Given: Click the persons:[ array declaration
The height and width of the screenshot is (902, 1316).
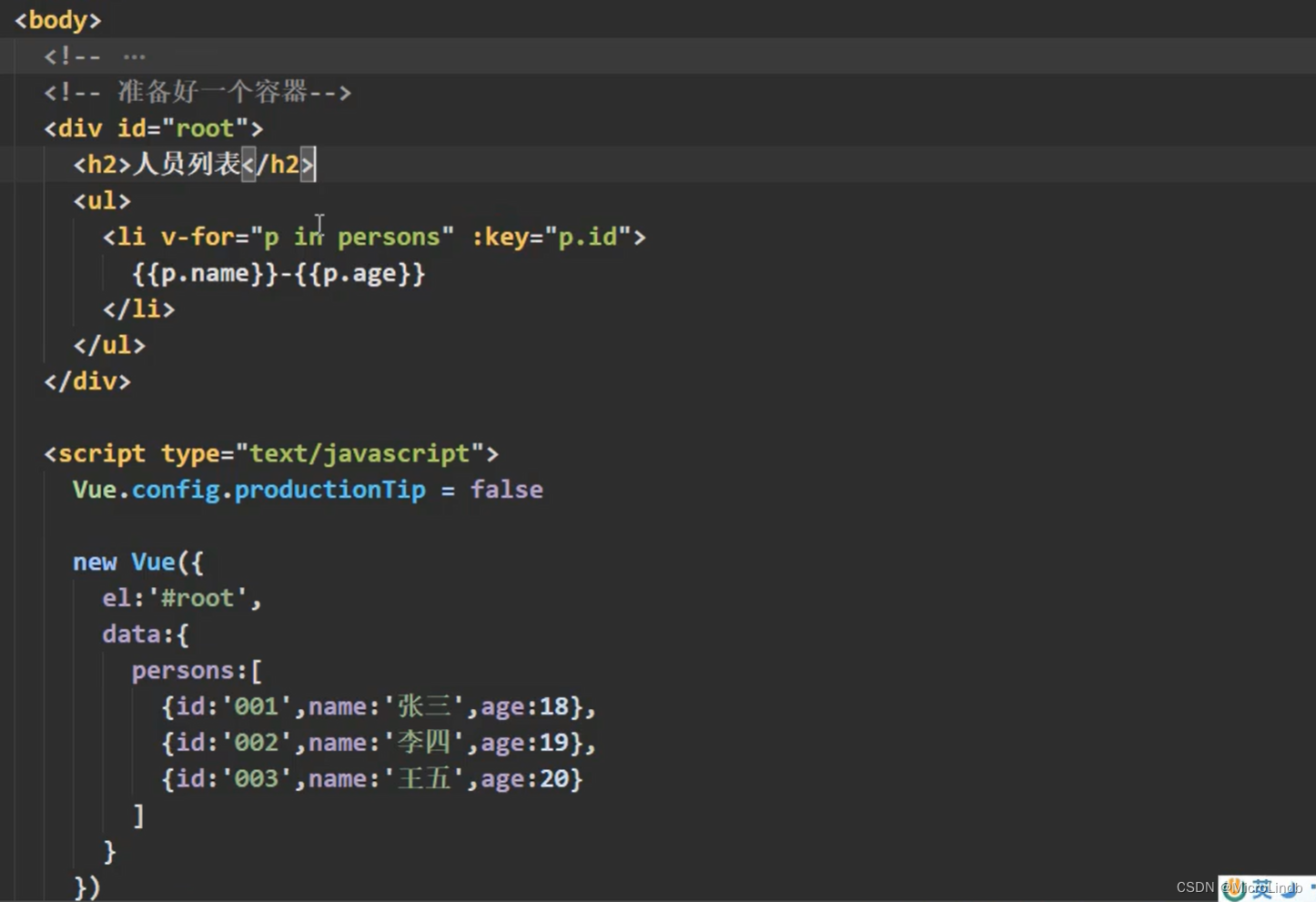Looking at the screenshot, I should (x=197, y=671).
